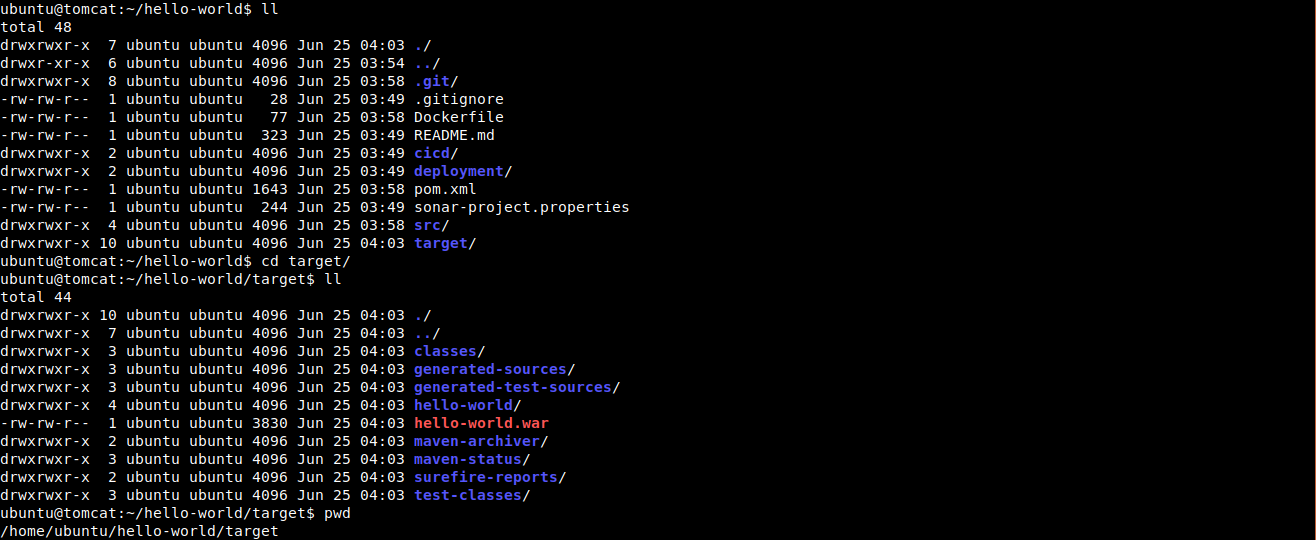Viewport: 1316px width, 540px height.
Task: Click the maven-status directory name
Action: point(468,459)
